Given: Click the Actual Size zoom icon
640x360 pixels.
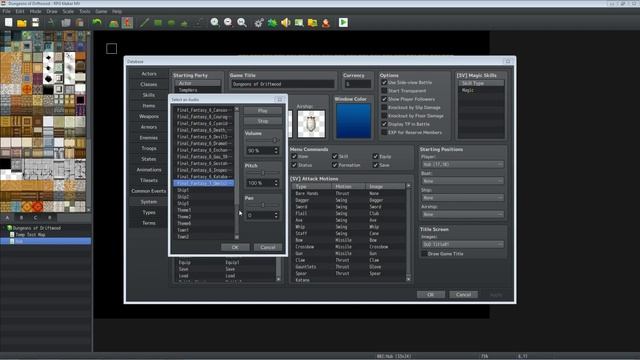Looking at the screenshot, I should coord(242,22).
